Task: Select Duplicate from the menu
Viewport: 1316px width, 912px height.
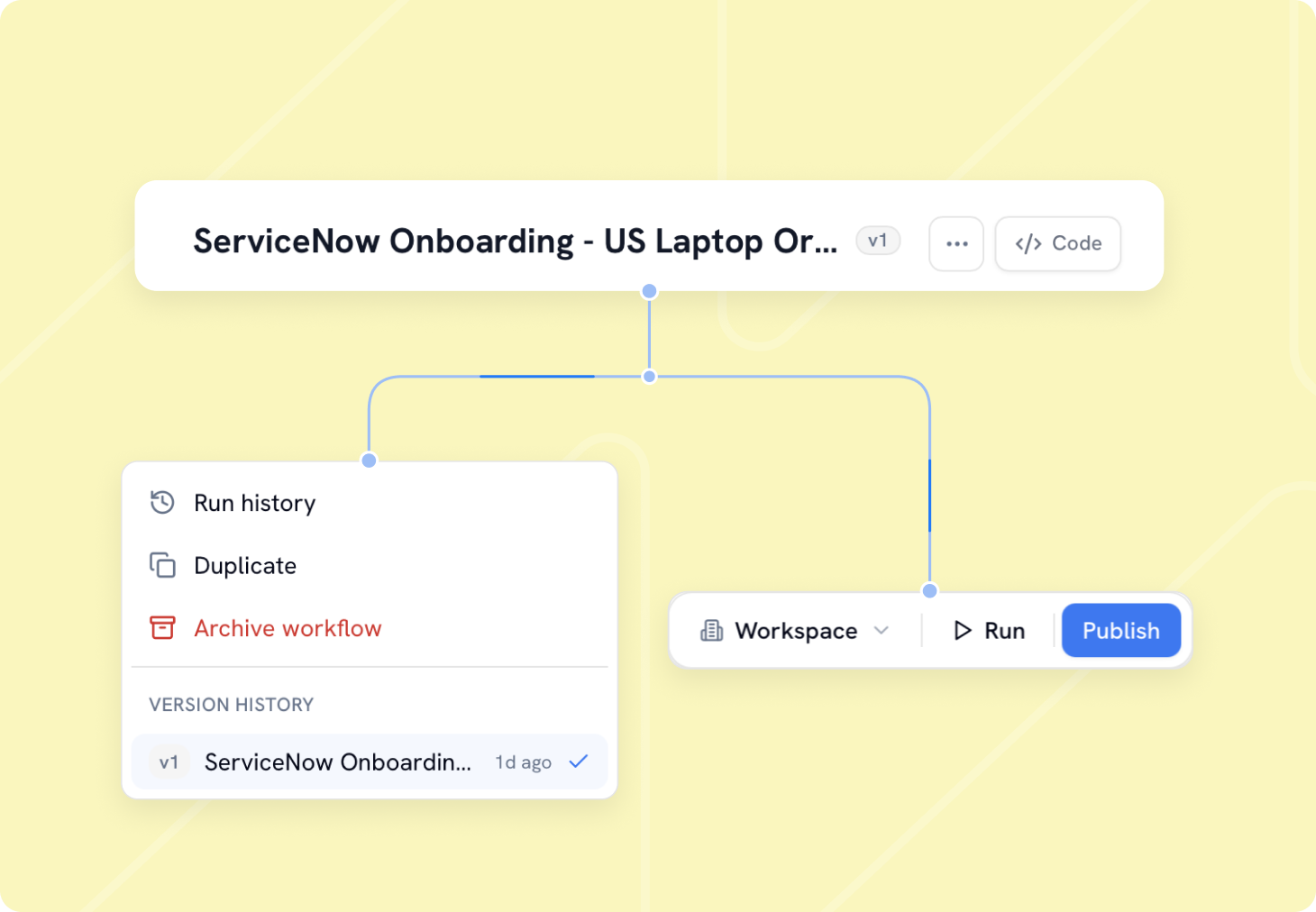Action: pyautogui.click(x=370, y=565)
